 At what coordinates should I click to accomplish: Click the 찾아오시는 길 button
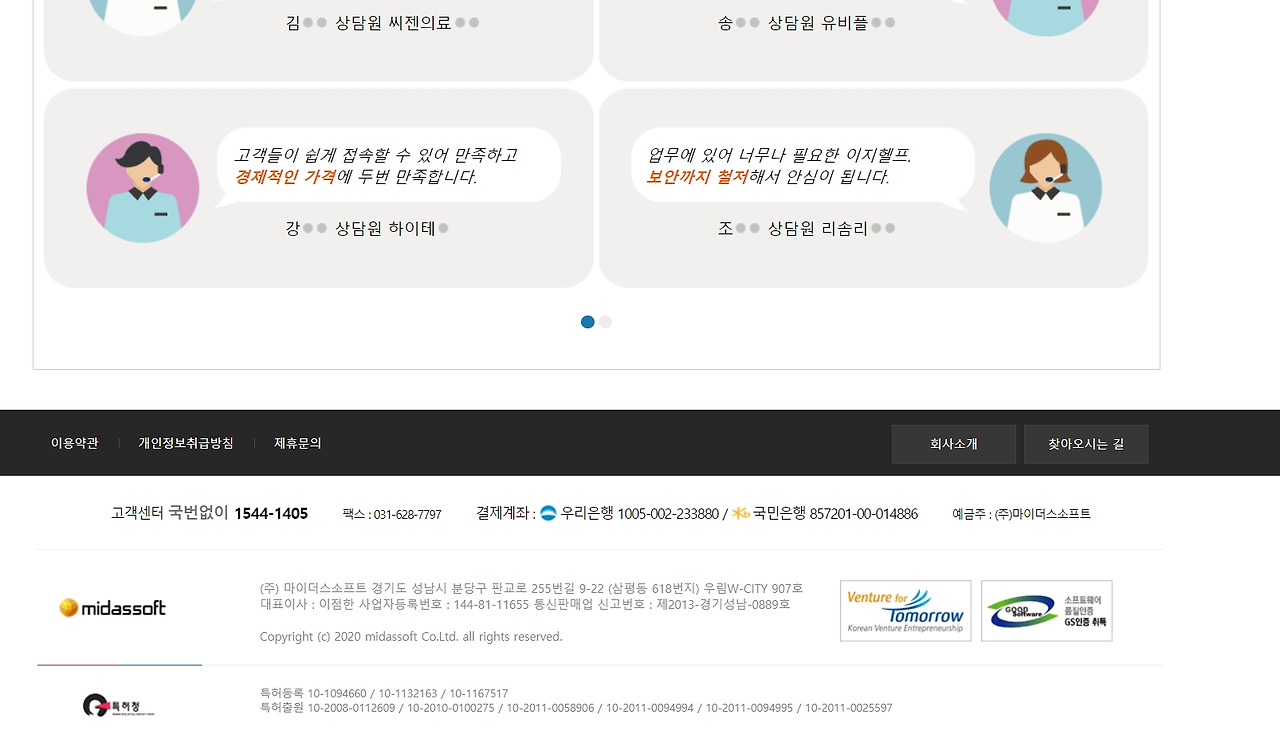coord(1085,443)
